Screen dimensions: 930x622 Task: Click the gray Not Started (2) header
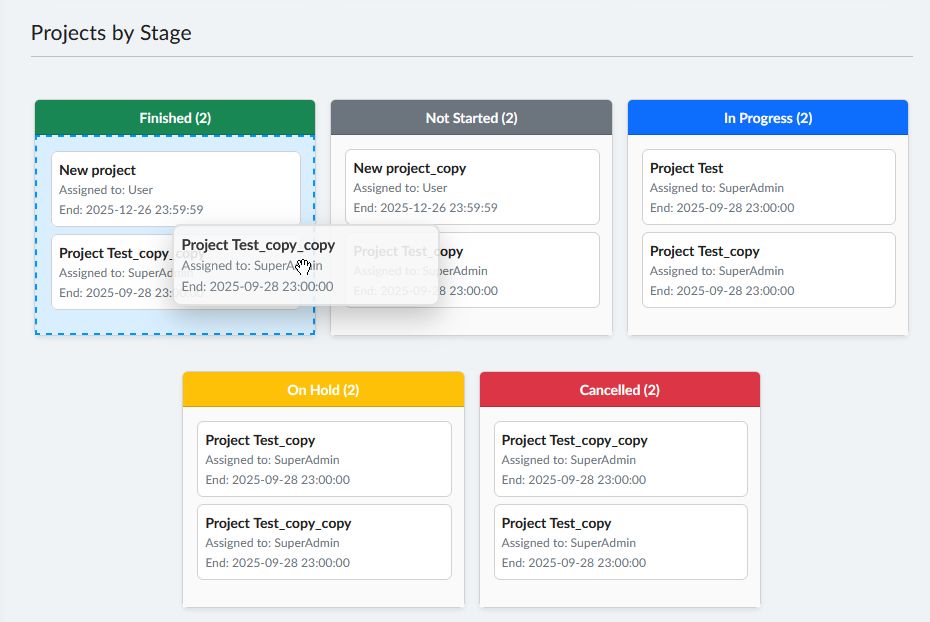[471, 118]
